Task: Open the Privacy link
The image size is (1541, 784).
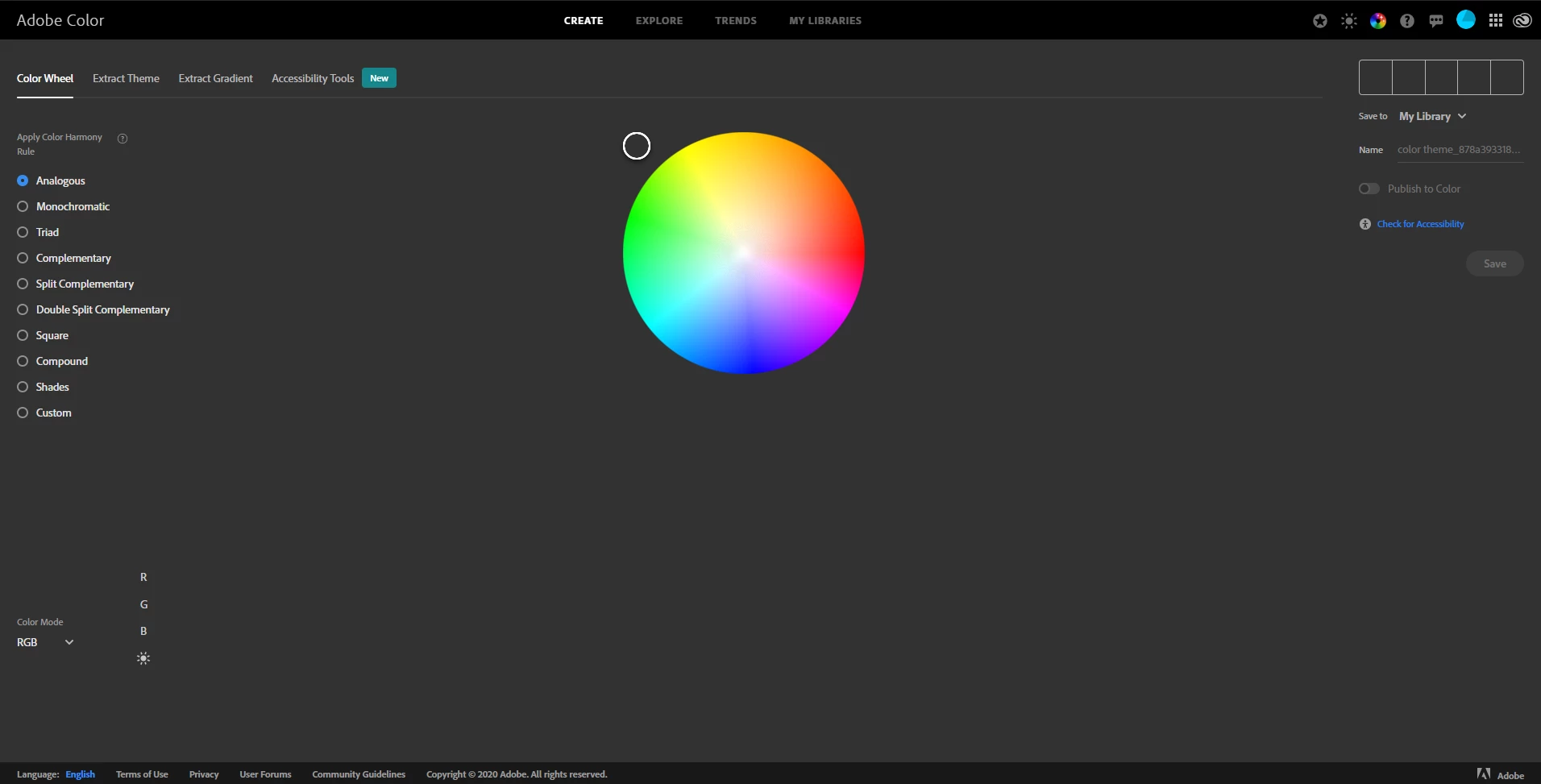Action: pos(204,774)
